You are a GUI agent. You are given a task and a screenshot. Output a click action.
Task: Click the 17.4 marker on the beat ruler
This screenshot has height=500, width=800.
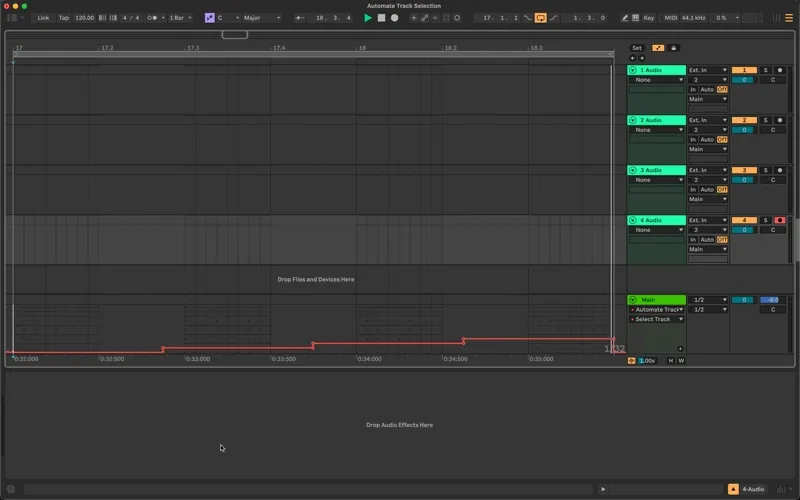pyautogui.click(x=279, y=48)
